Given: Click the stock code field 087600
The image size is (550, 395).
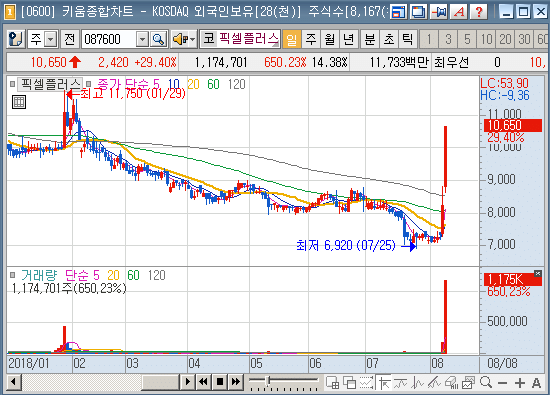Looking at the screenshot, I should [109, 39].
